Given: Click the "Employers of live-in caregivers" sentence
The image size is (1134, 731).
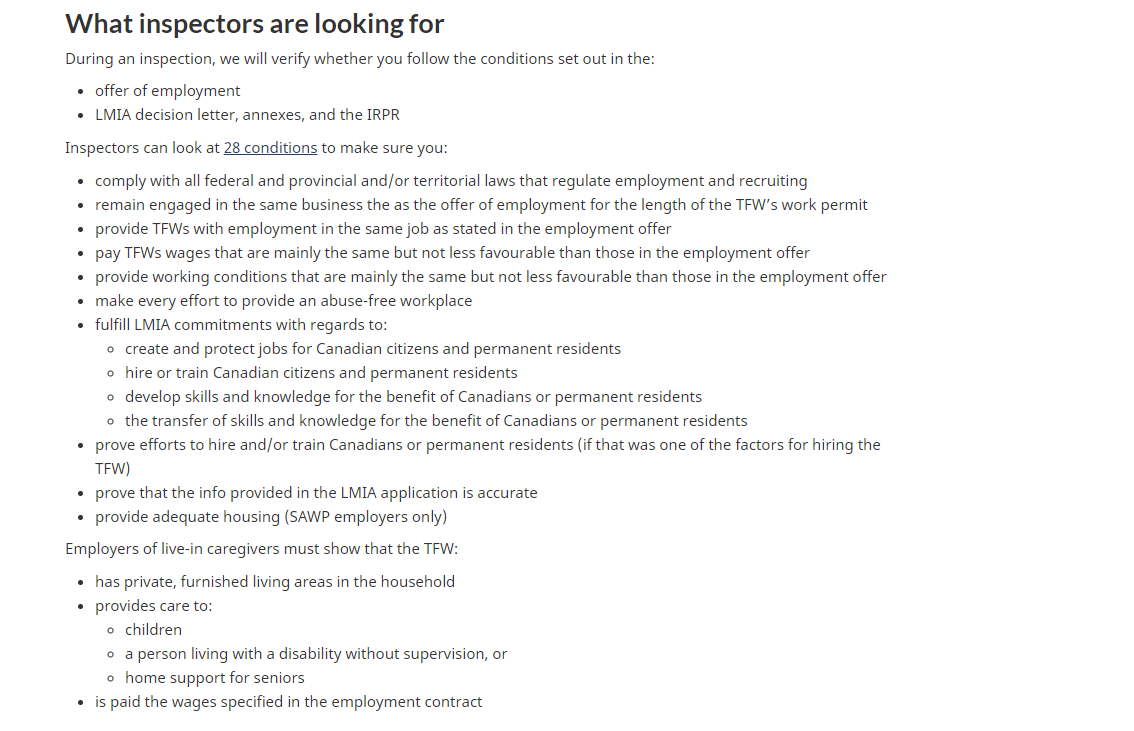Looking at the screenshot, I should [x=261, y=549].
